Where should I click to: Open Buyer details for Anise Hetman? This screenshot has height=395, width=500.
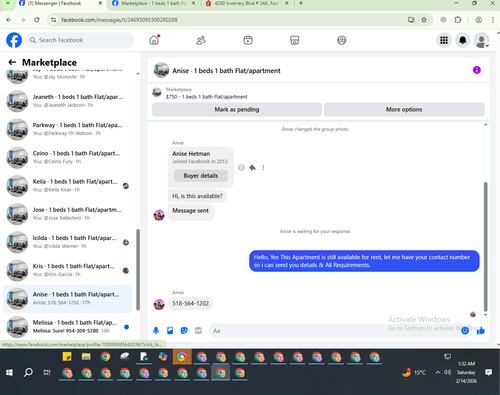(x=201, y=176)
